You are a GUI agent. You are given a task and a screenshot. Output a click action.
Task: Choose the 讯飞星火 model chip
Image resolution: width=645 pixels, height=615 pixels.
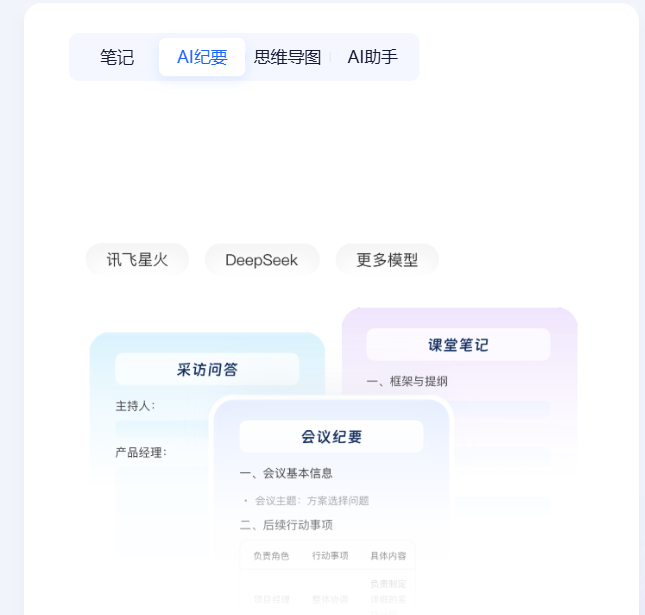tap(137, 260)
